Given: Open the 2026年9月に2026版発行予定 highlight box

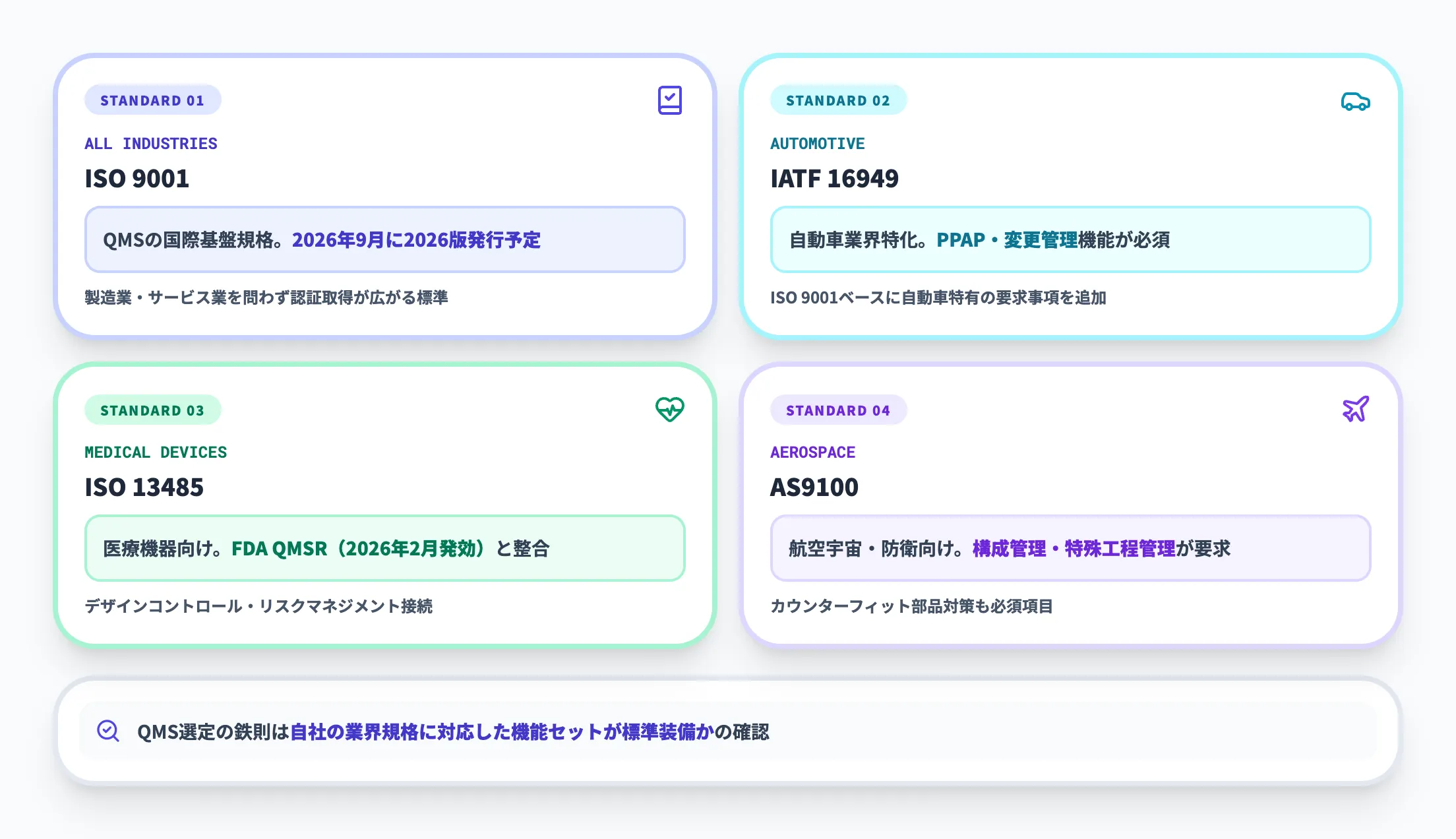Looking at the screenshot, I should point(384,239).
